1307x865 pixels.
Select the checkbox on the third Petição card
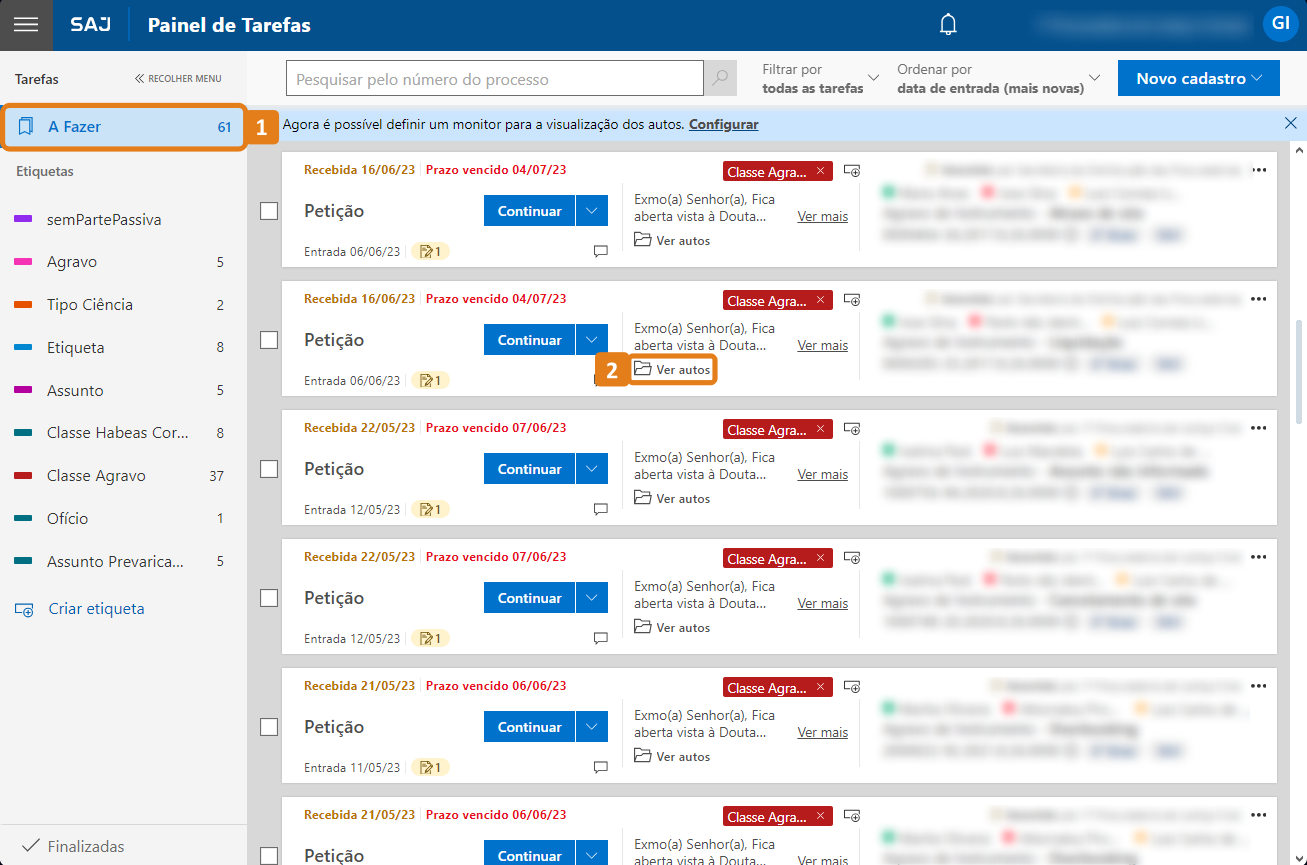pos(268,469)
